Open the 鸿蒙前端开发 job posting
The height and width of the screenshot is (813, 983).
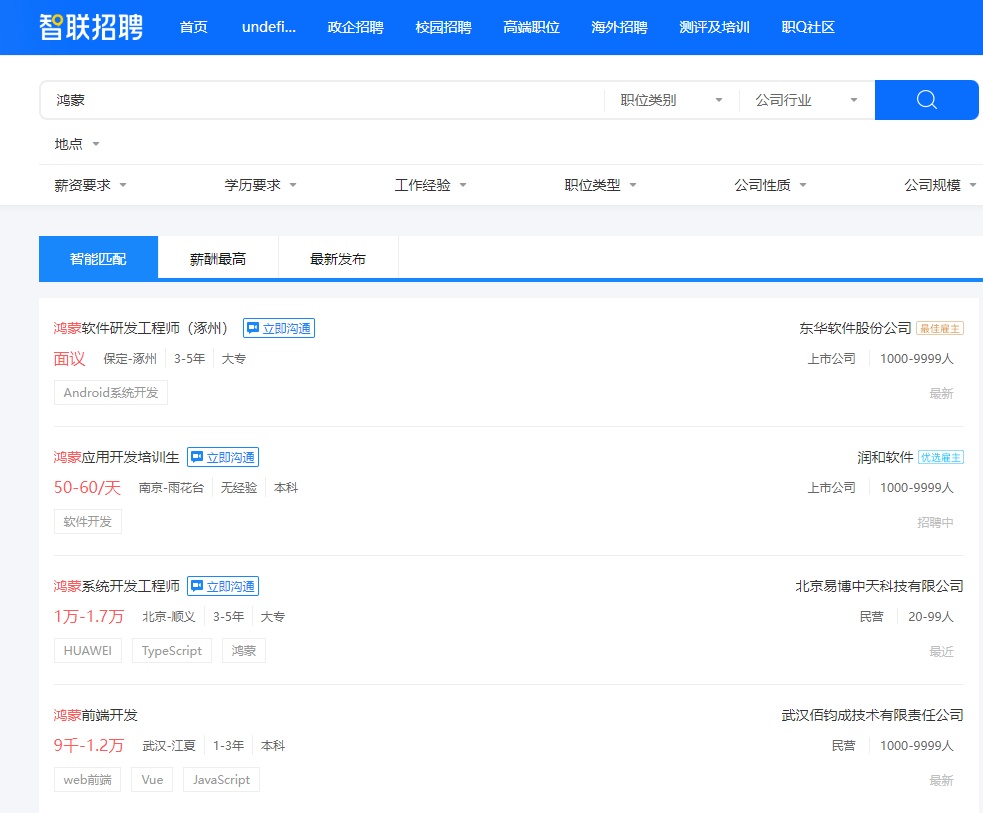[95, 715]
